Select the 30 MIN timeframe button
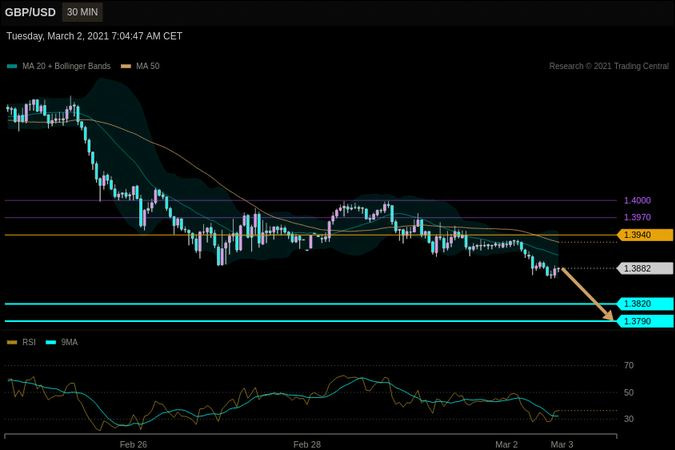675x450 pixels. (82, 12)
